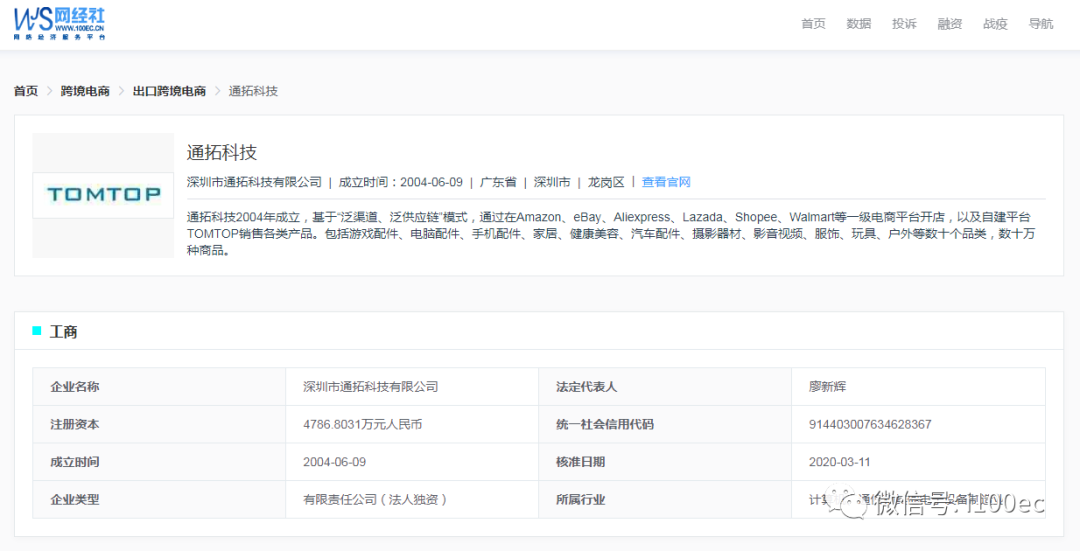Click the 4786.8031万元人民币 value
Viewport: 1080px width, 551px height.
pos(362,424)
